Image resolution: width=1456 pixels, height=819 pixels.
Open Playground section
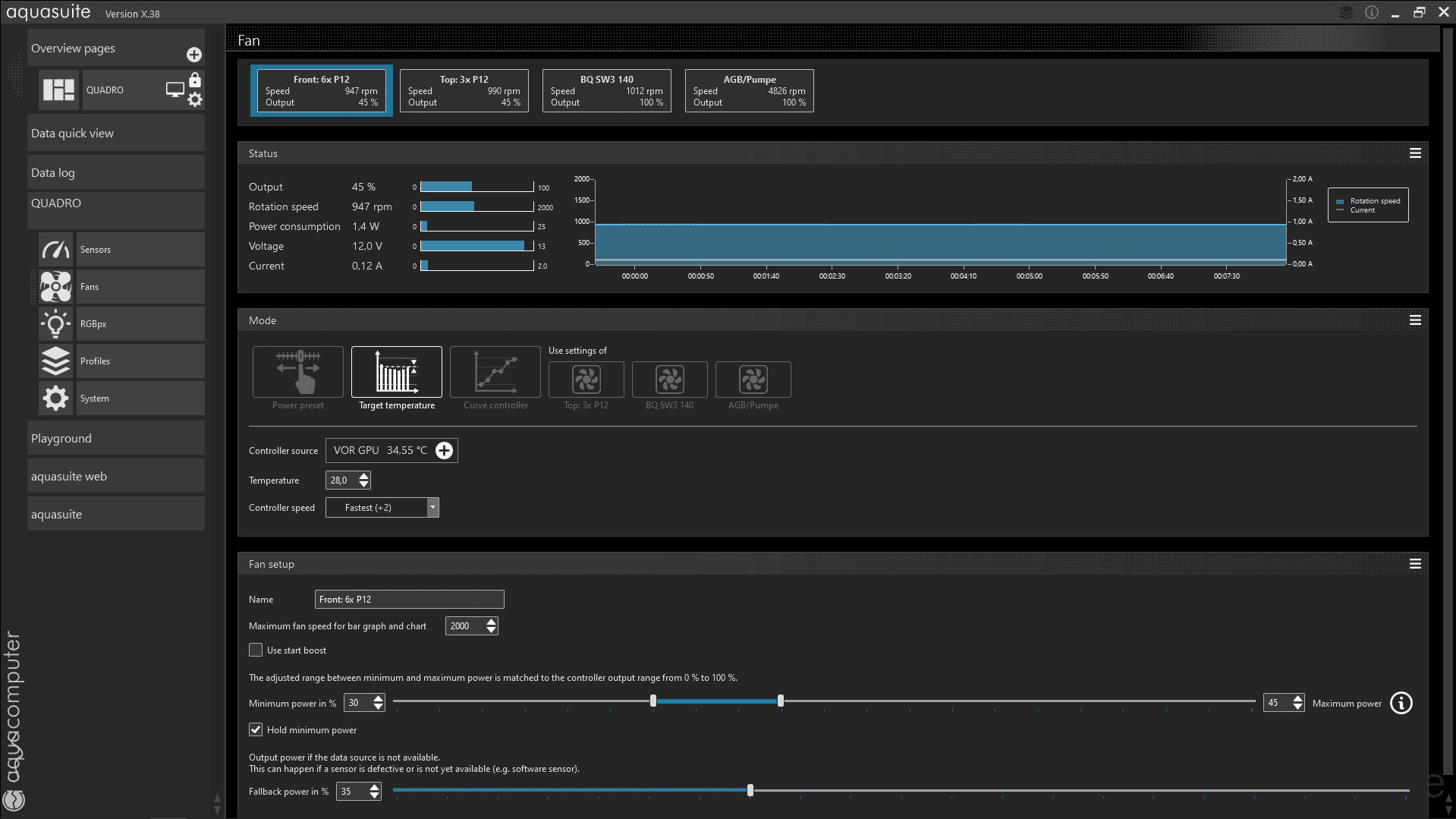[x=116, y=439]
